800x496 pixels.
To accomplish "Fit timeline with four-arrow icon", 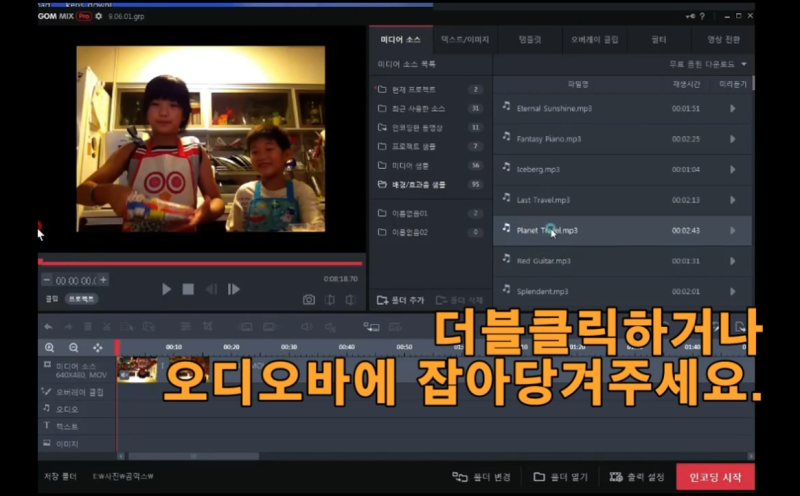I will point(97,348).
